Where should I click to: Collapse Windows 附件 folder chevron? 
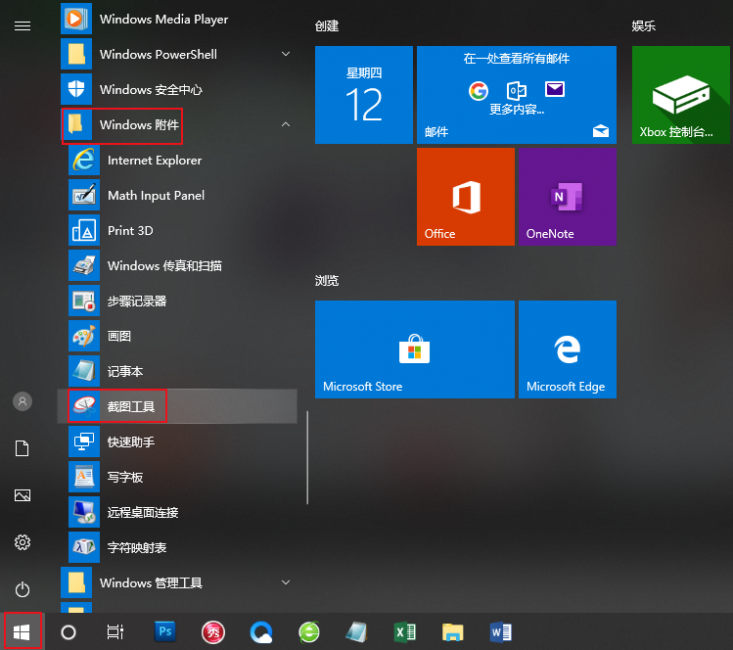point(286,124)
